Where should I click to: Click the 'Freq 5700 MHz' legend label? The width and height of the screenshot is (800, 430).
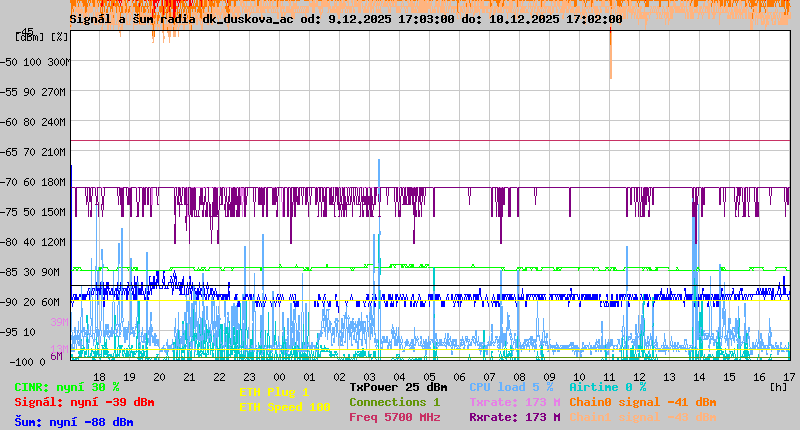[394, 417]
